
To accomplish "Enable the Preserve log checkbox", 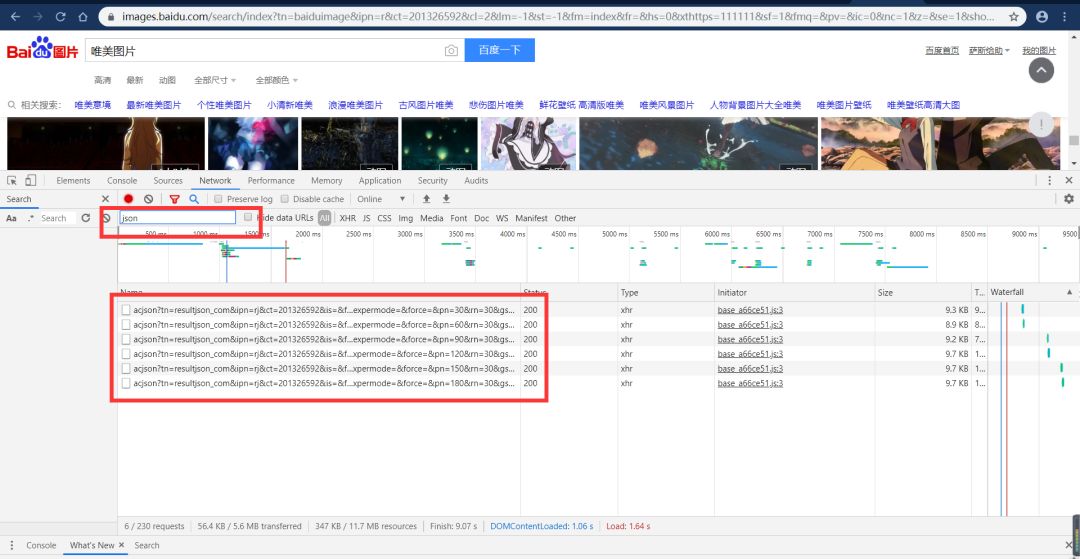I will 218,199.
